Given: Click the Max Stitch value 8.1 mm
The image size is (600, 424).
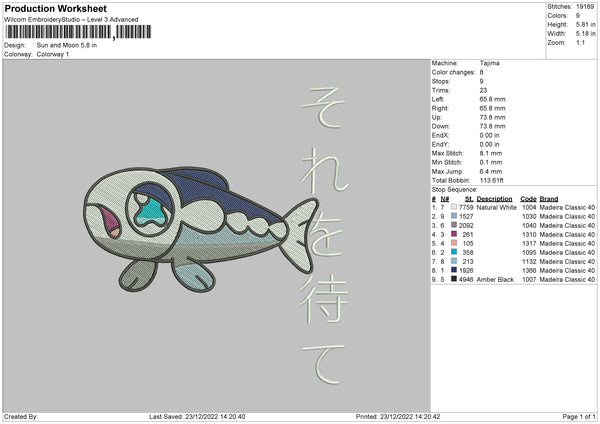Looking at the screenshot, I should pos(491,153).
